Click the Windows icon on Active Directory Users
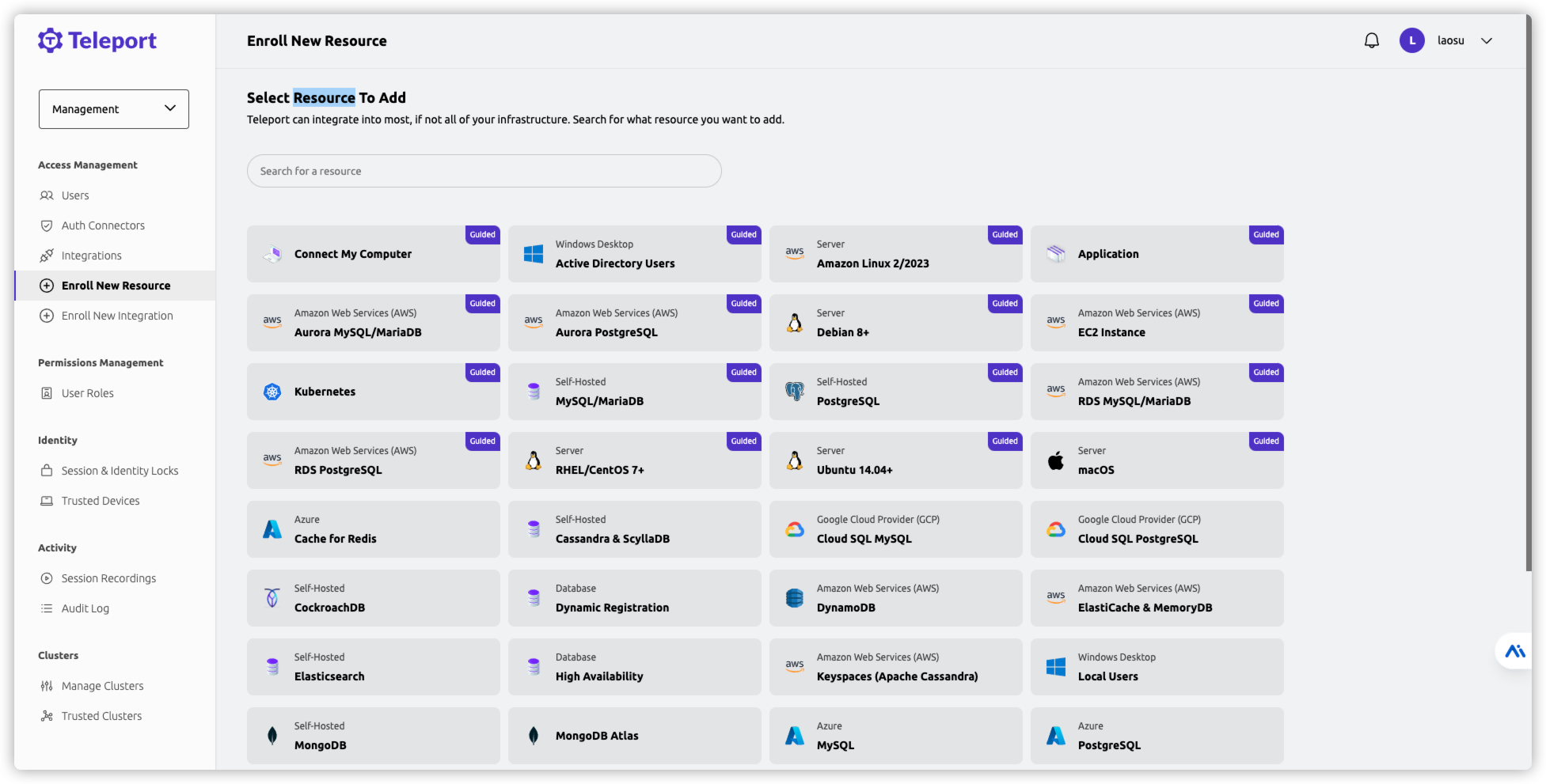 click(x=534, y=254)
